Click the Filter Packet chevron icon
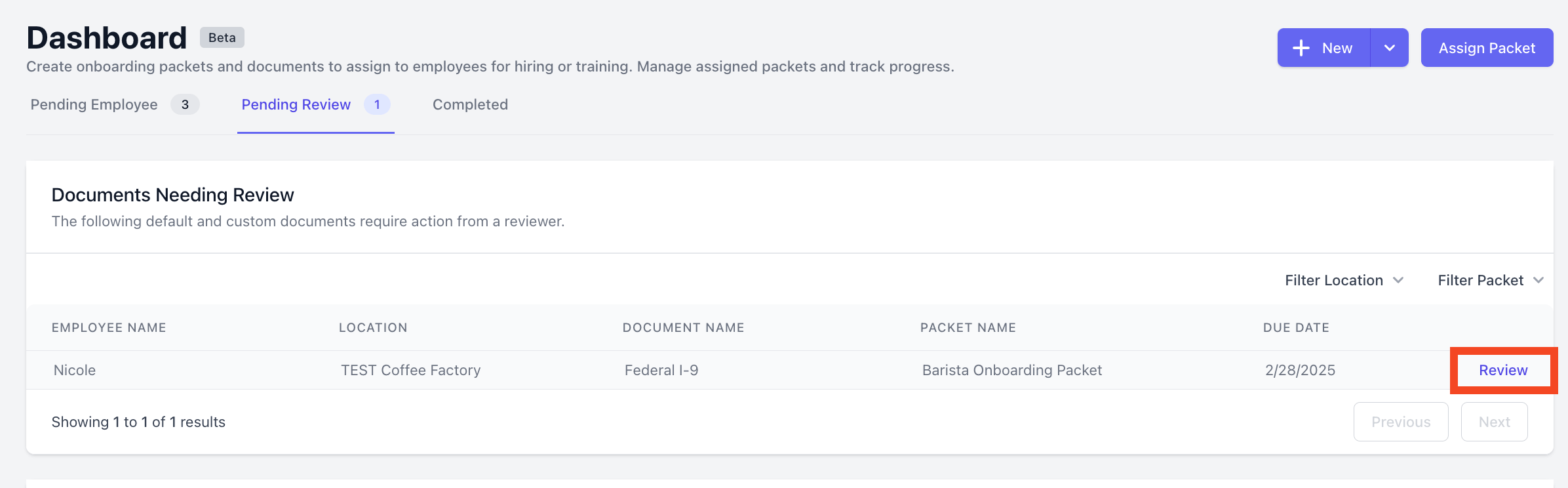1568x488 pixels. (1539, 281)
